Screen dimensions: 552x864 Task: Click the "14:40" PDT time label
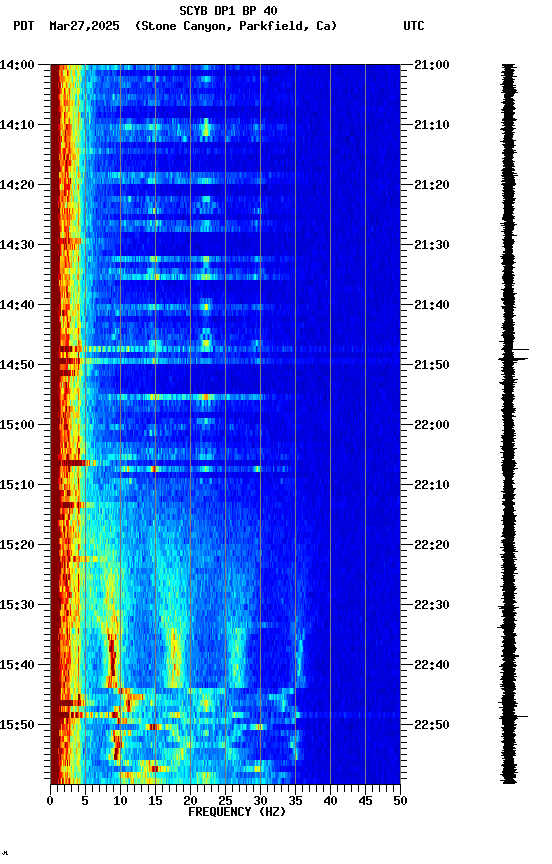(17, 305)
